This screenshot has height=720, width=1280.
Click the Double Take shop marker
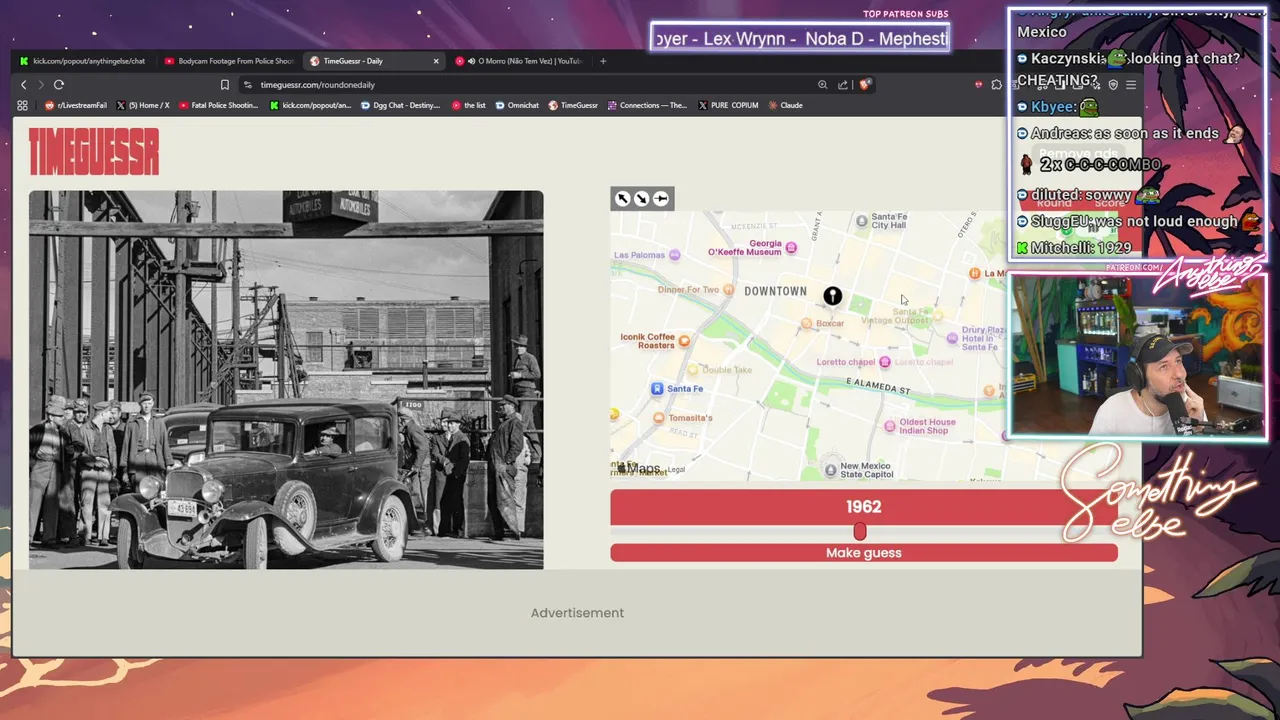(692, 370)
